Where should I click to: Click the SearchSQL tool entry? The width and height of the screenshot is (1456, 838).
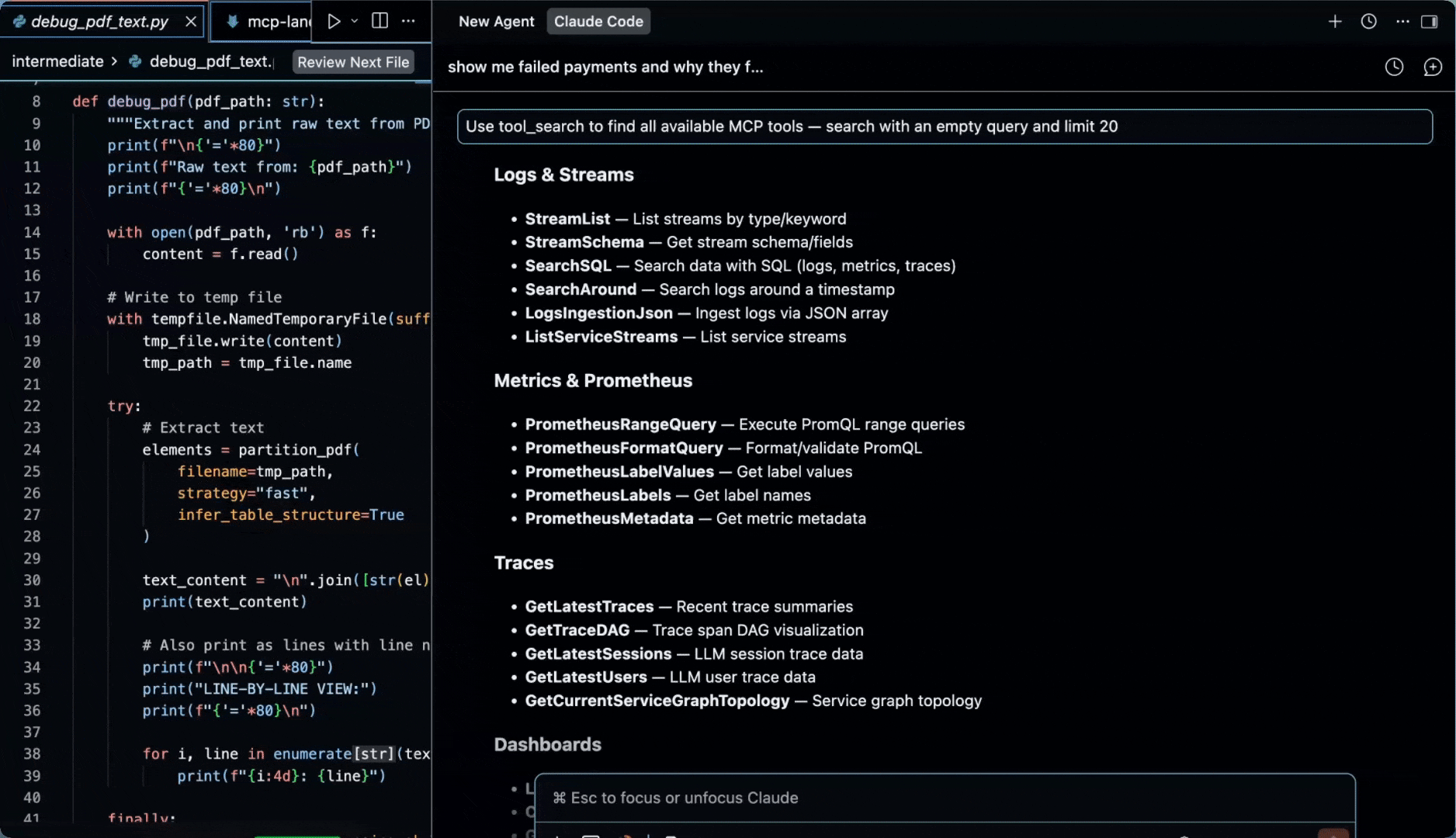click(740, 265)
